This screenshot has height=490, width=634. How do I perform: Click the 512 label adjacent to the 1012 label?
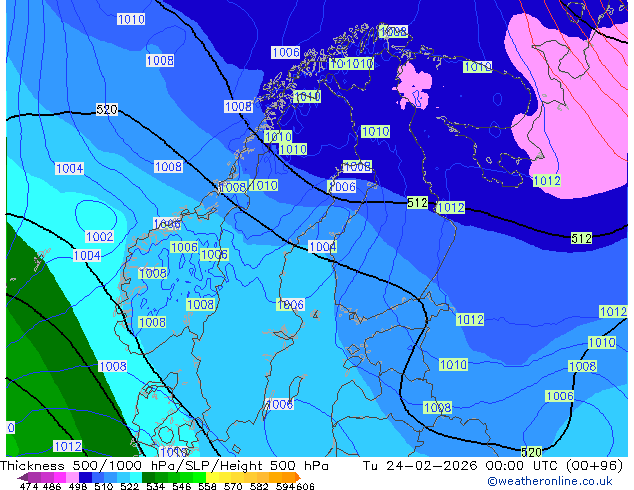click(x=417, y=203)
